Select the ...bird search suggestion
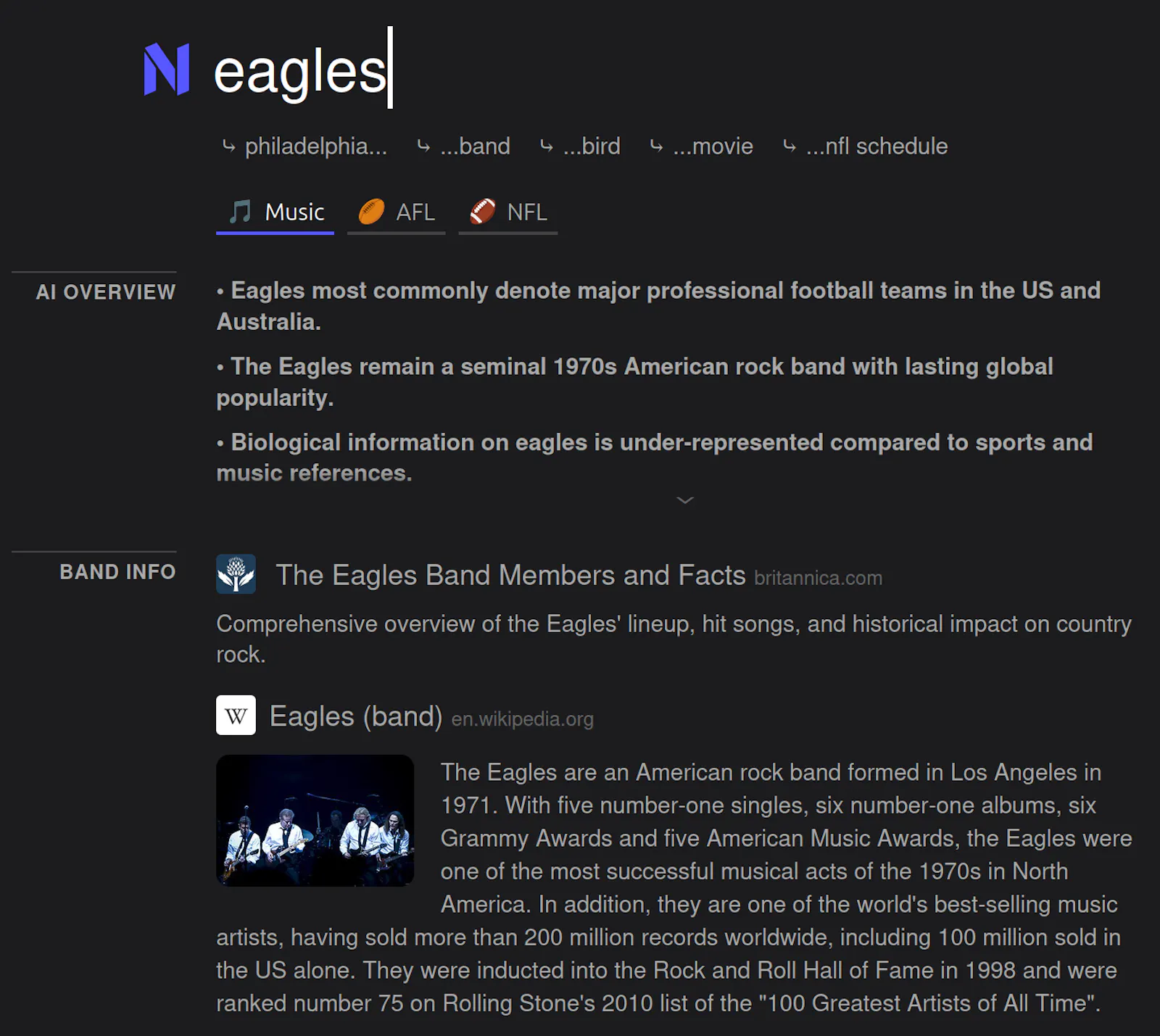Image resolution: width=1160 pixels, height=1036 pixels. coord(581,146)
